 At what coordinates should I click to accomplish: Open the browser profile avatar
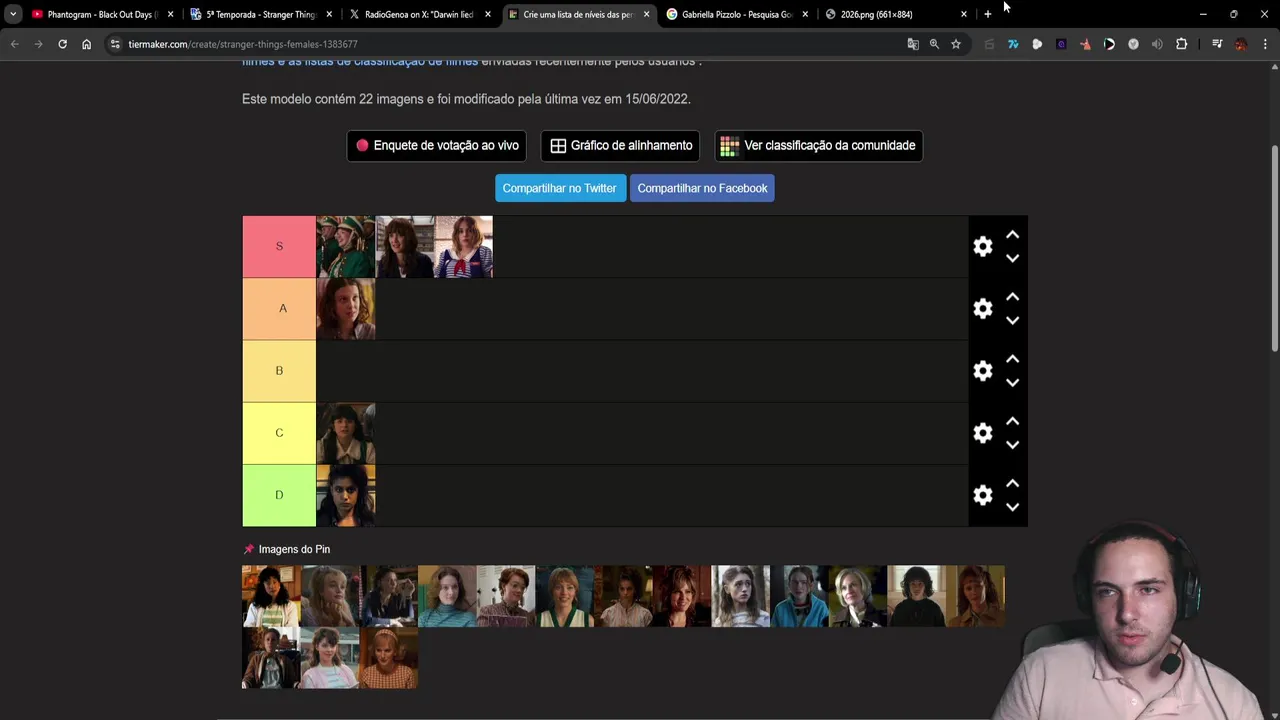[1241, 44]
